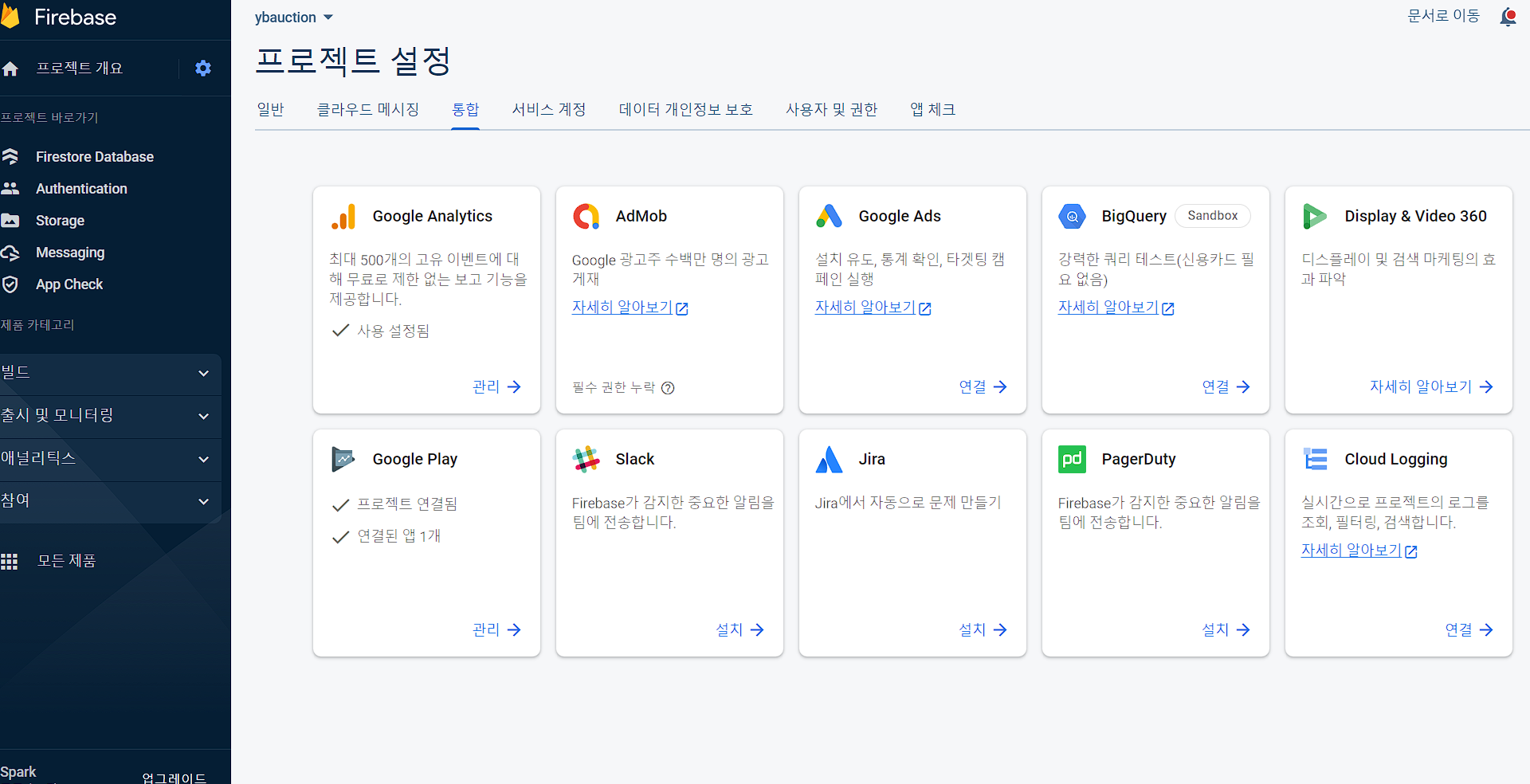This screenshot has width=1530, height=784.
Task: Click 설치 on Jira card
Action: click(x=983, y=629)
